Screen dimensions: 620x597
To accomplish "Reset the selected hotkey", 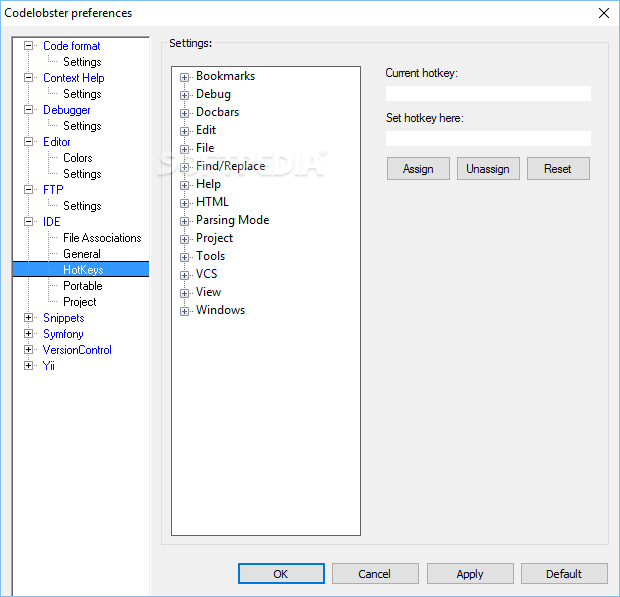I will (x=558, y=169).
